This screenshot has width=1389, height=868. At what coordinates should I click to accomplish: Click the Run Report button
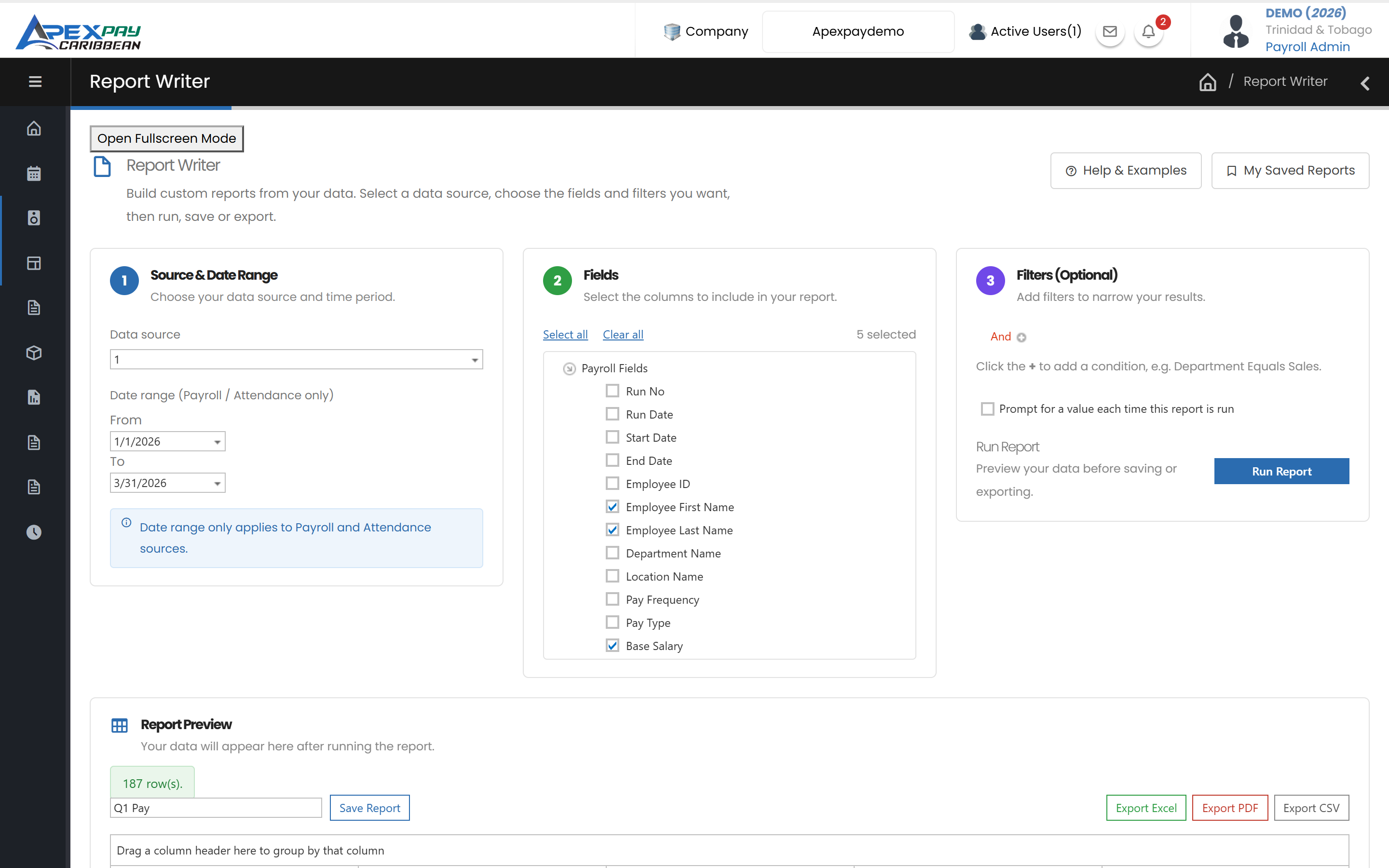(x=1281, y=471)
